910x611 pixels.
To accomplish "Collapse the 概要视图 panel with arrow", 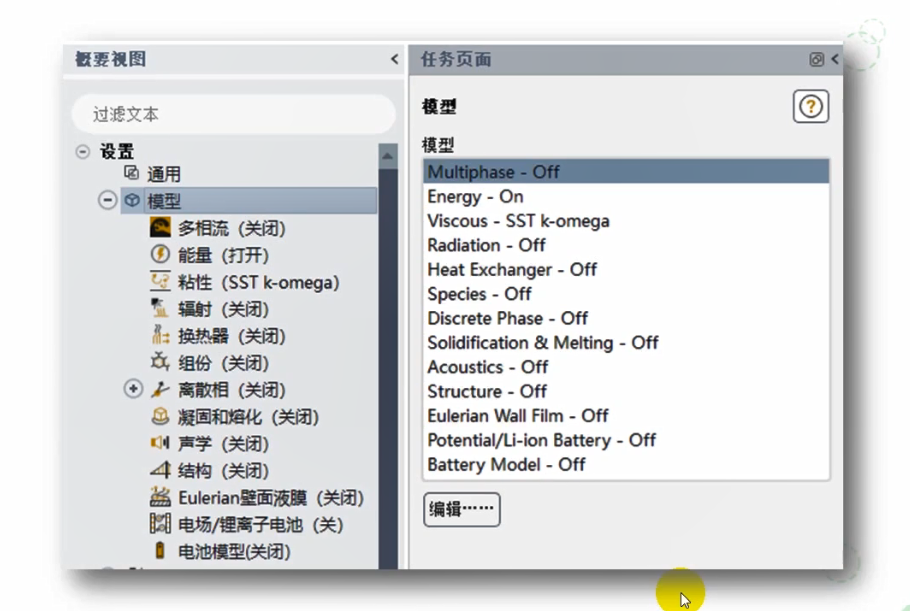I will (394, 60).
